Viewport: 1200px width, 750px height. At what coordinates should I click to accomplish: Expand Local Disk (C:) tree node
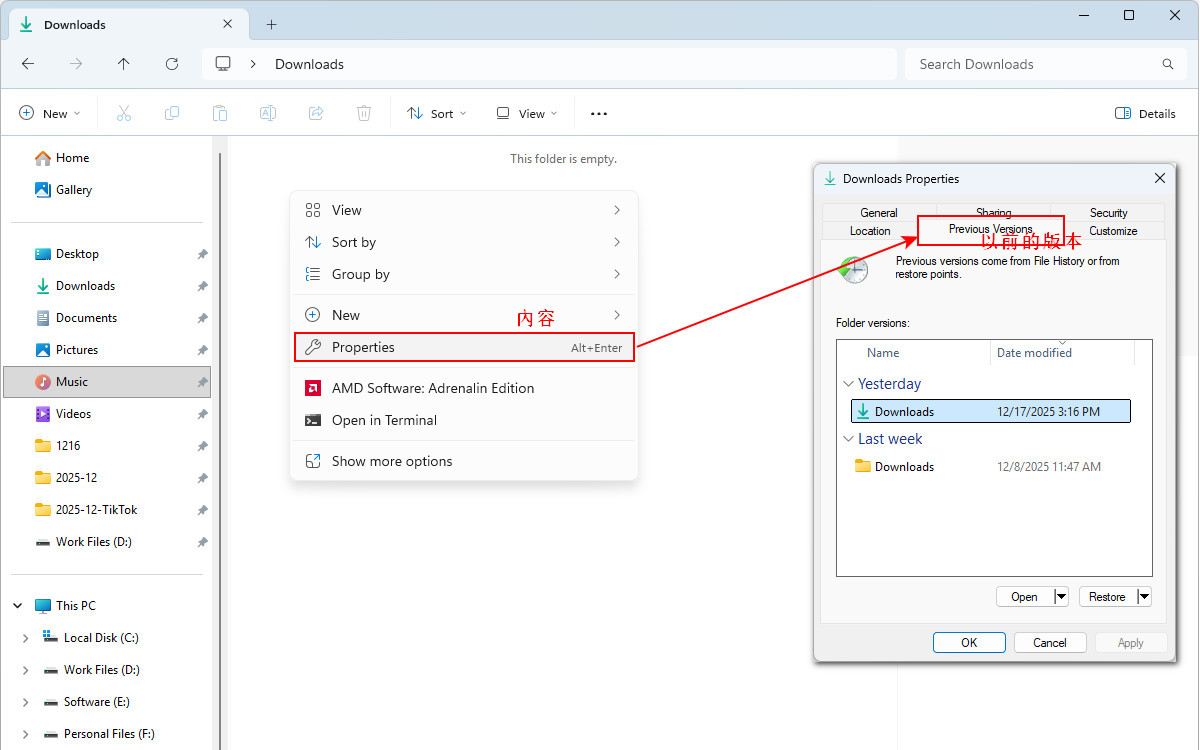[26, 638]
